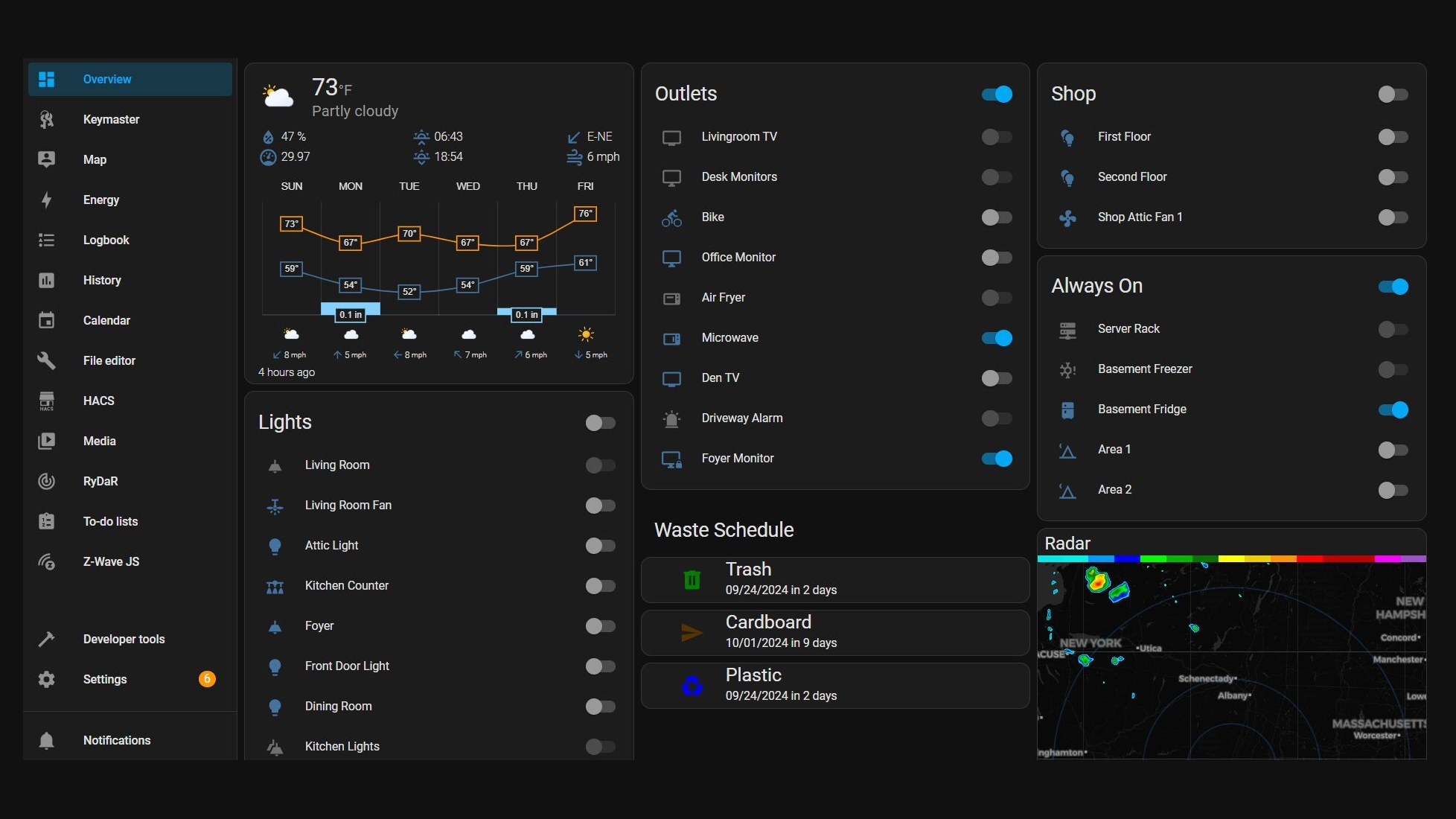Click the settings badge showing 6

tap(207, 679)
